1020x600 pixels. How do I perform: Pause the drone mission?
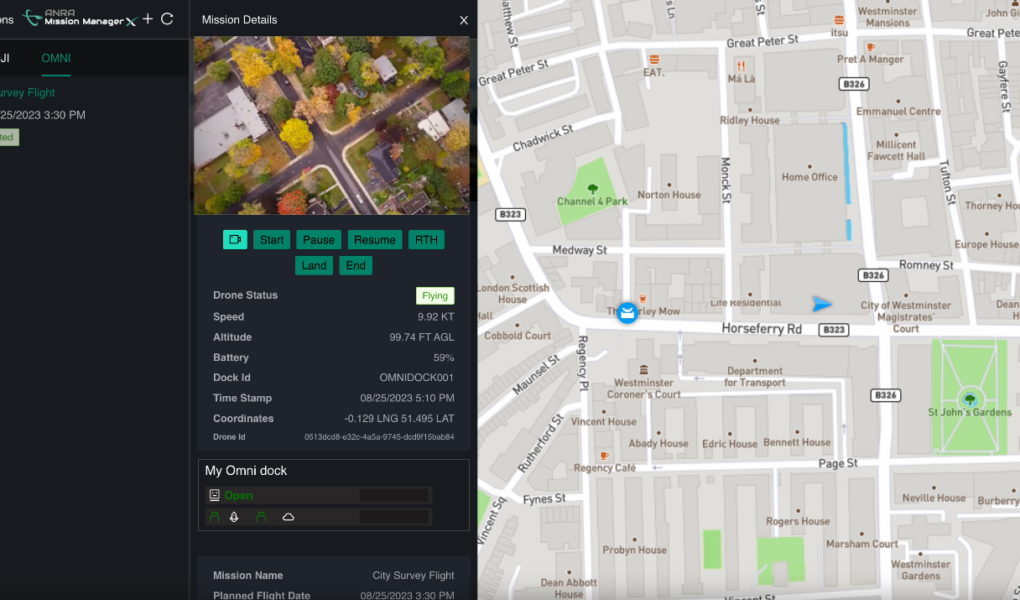[x=319, y=239]
